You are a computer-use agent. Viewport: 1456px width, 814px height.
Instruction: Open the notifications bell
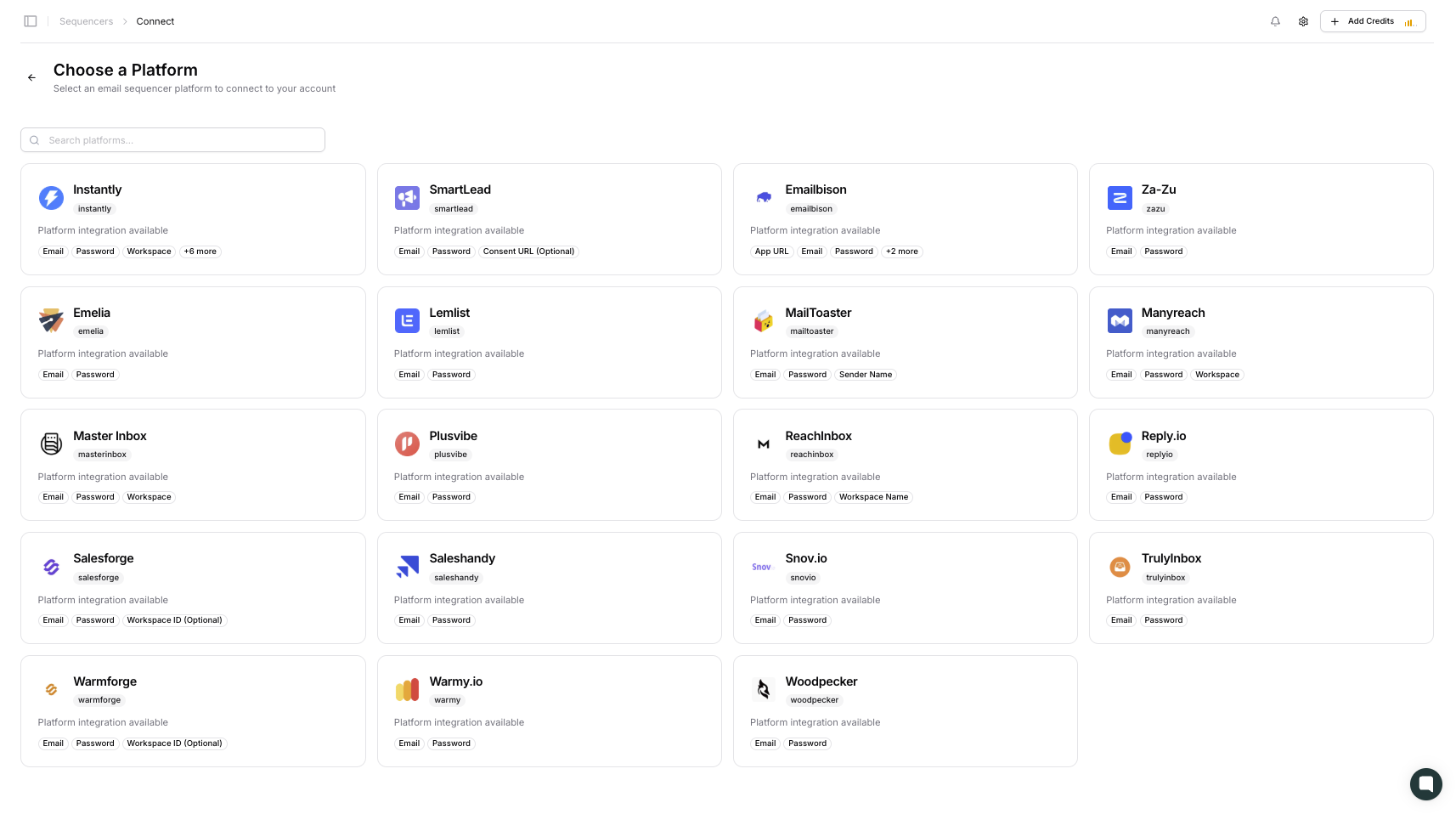click(1275, 21)
